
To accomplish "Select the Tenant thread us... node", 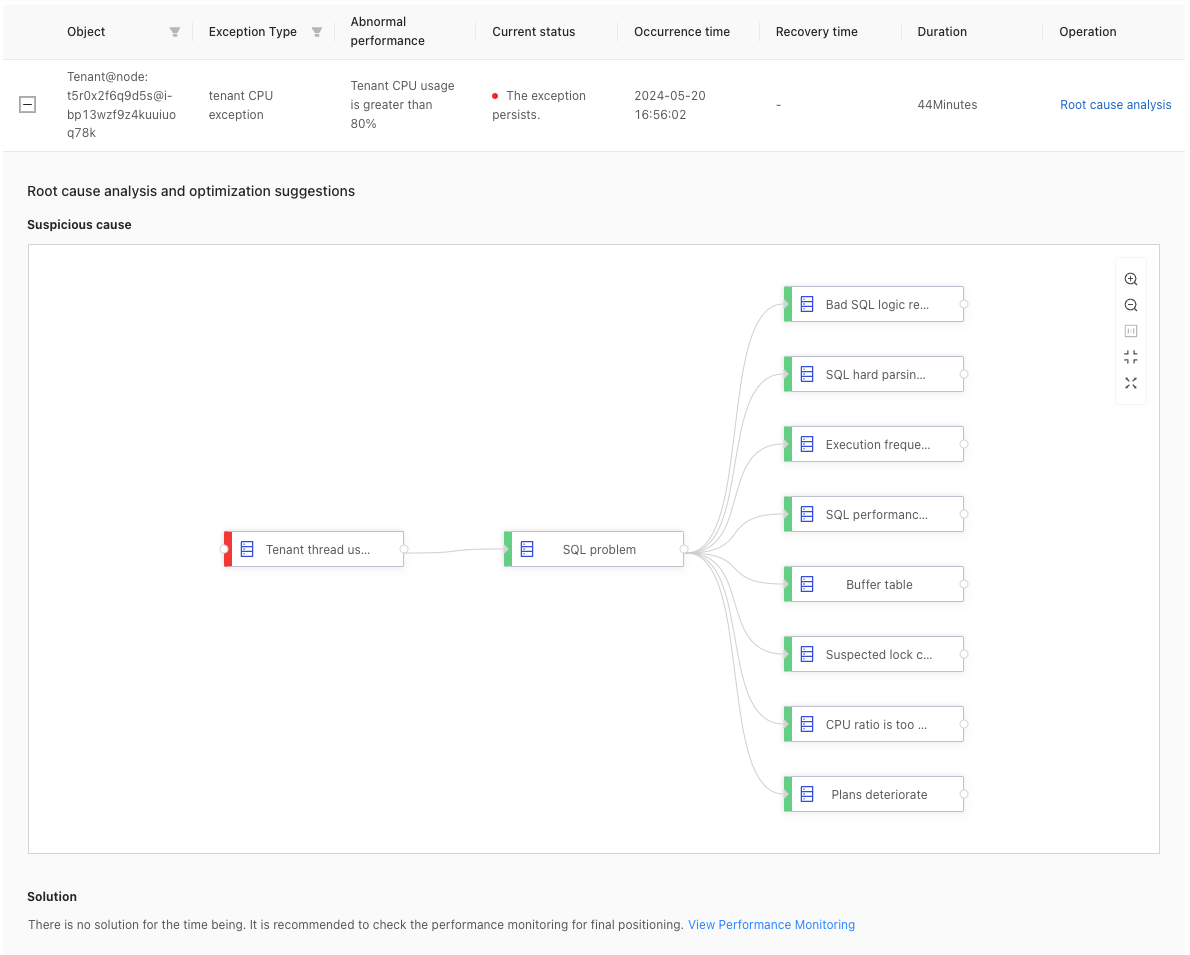I will [313, 549].
